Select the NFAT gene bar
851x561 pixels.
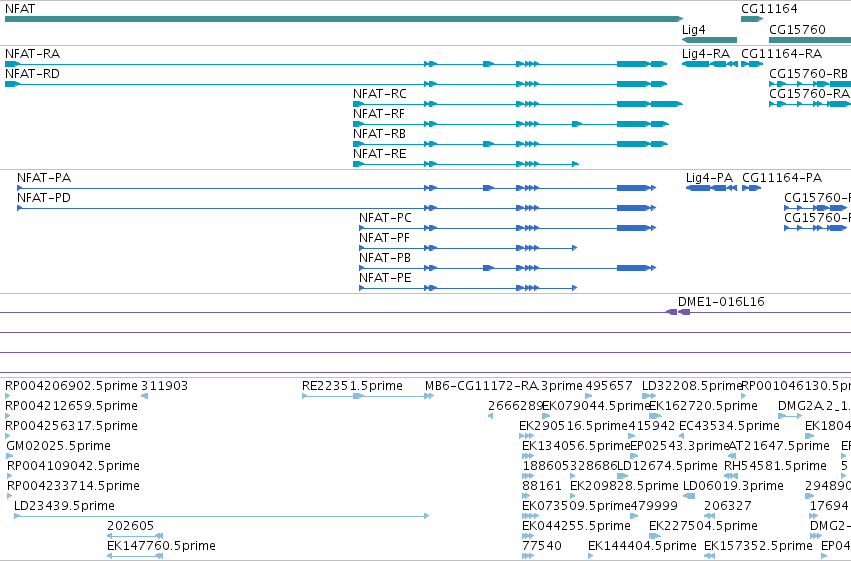click(x=344, y=19)
